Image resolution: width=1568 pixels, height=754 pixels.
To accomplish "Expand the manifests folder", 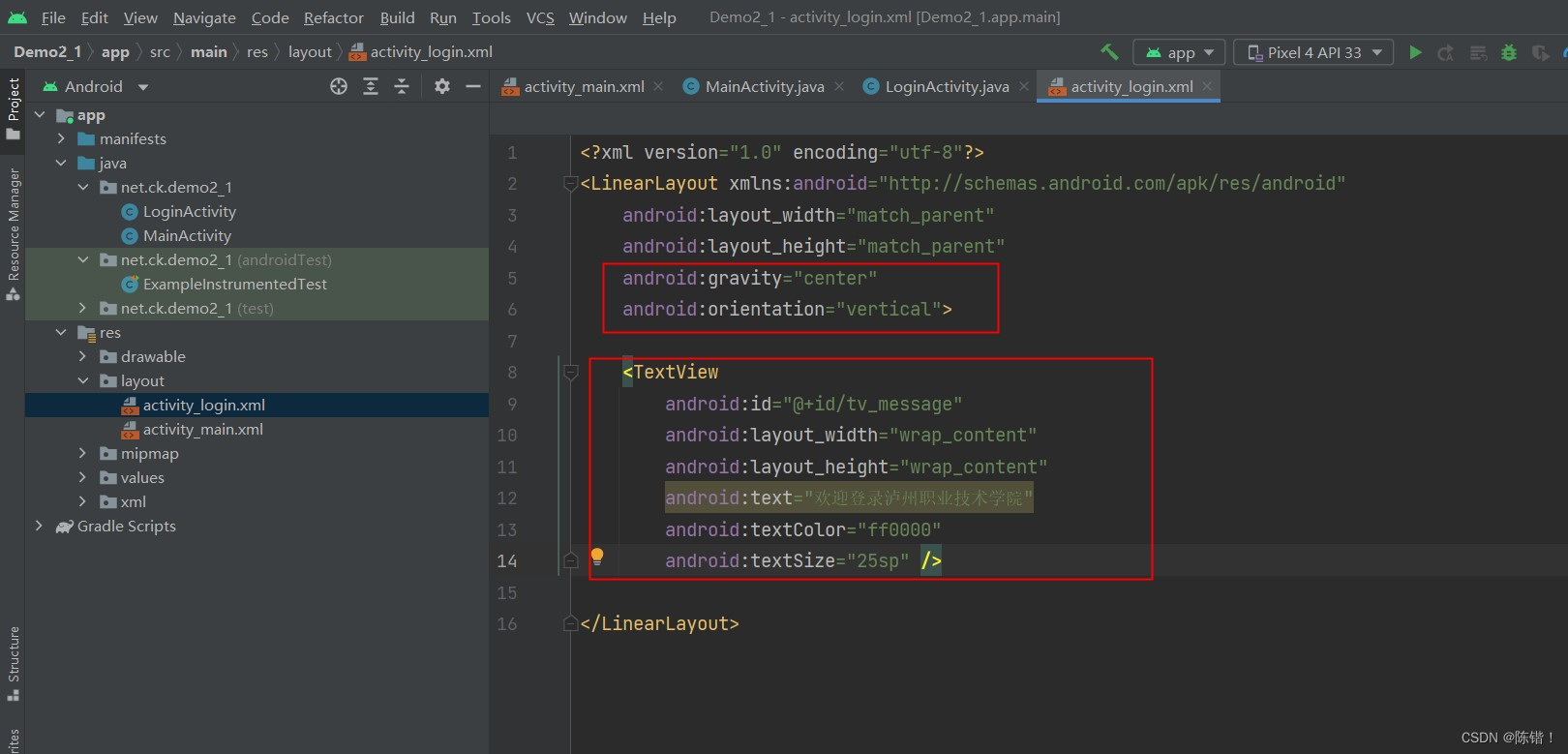I will pos(61,138).
